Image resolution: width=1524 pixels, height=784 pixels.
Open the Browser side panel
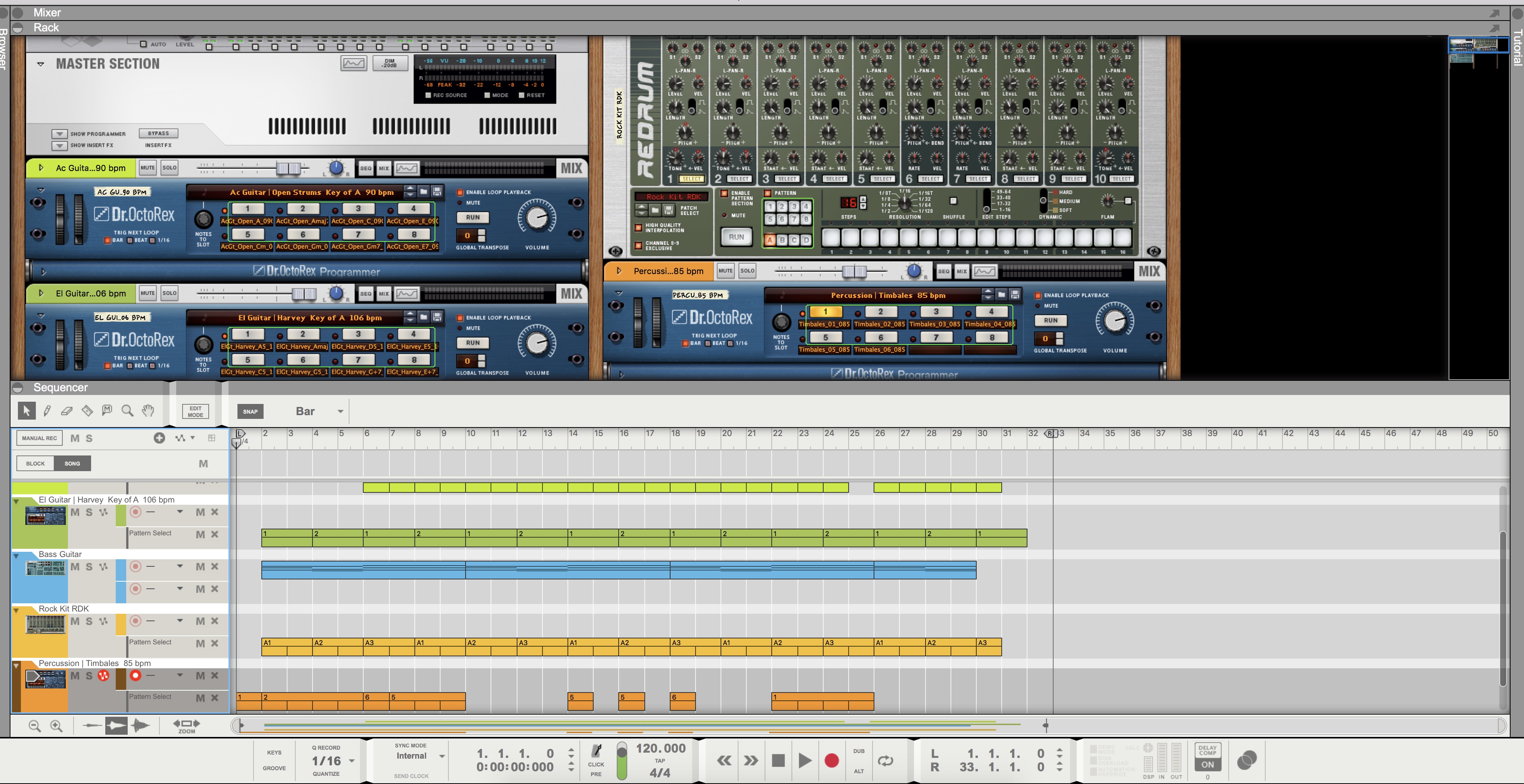tap(4, 50)
